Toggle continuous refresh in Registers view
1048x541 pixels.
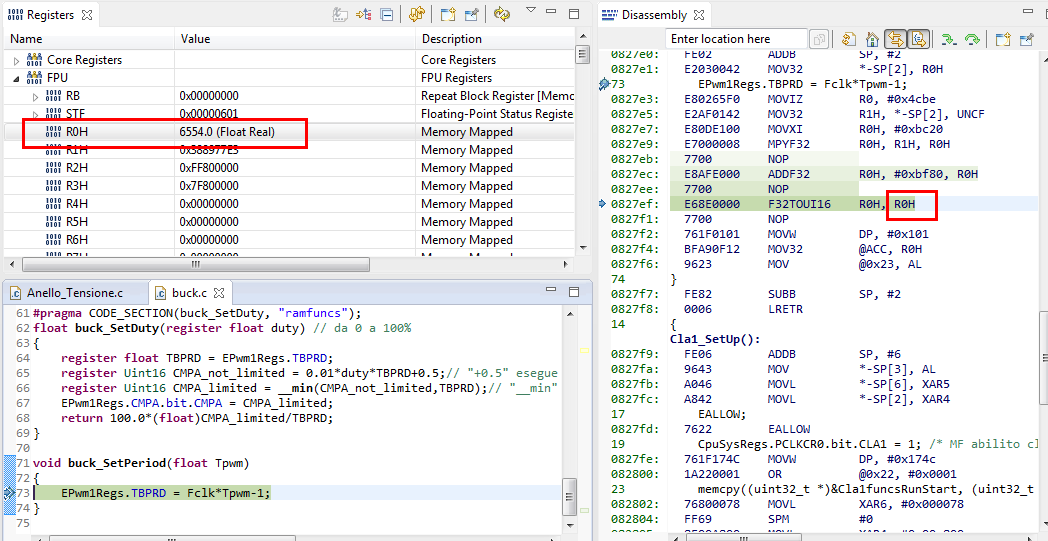(x=503, y=14)
